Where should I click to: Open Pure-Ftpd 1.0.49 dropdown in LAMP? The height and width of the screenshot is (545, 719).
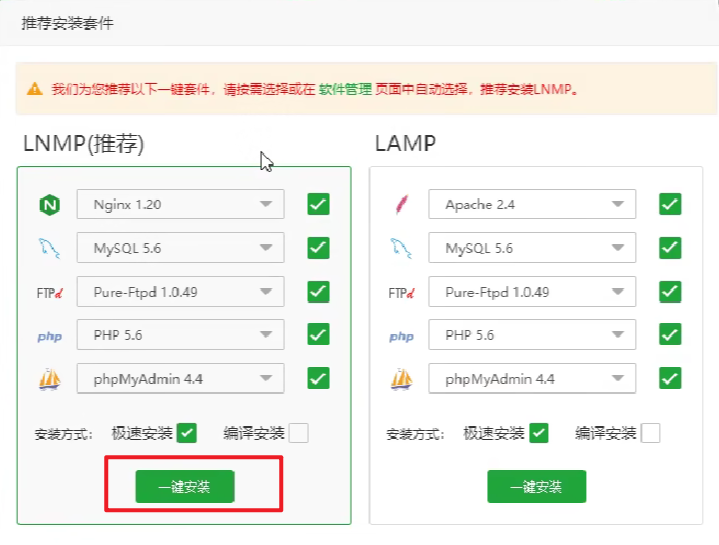click(x=532, y=292)
